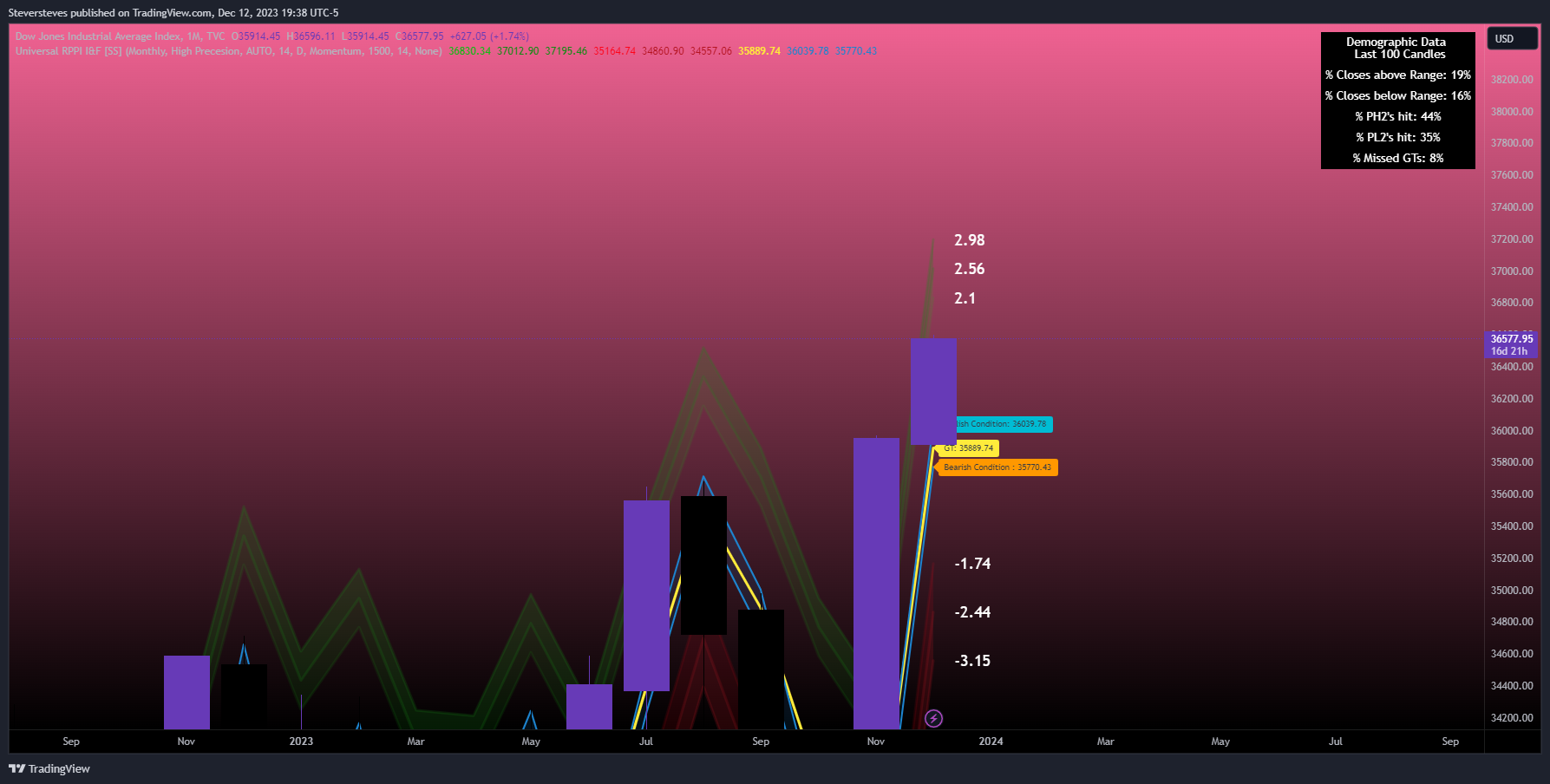
Task: Click the 38000.00 price axis label
Action: click(1512, 112)
